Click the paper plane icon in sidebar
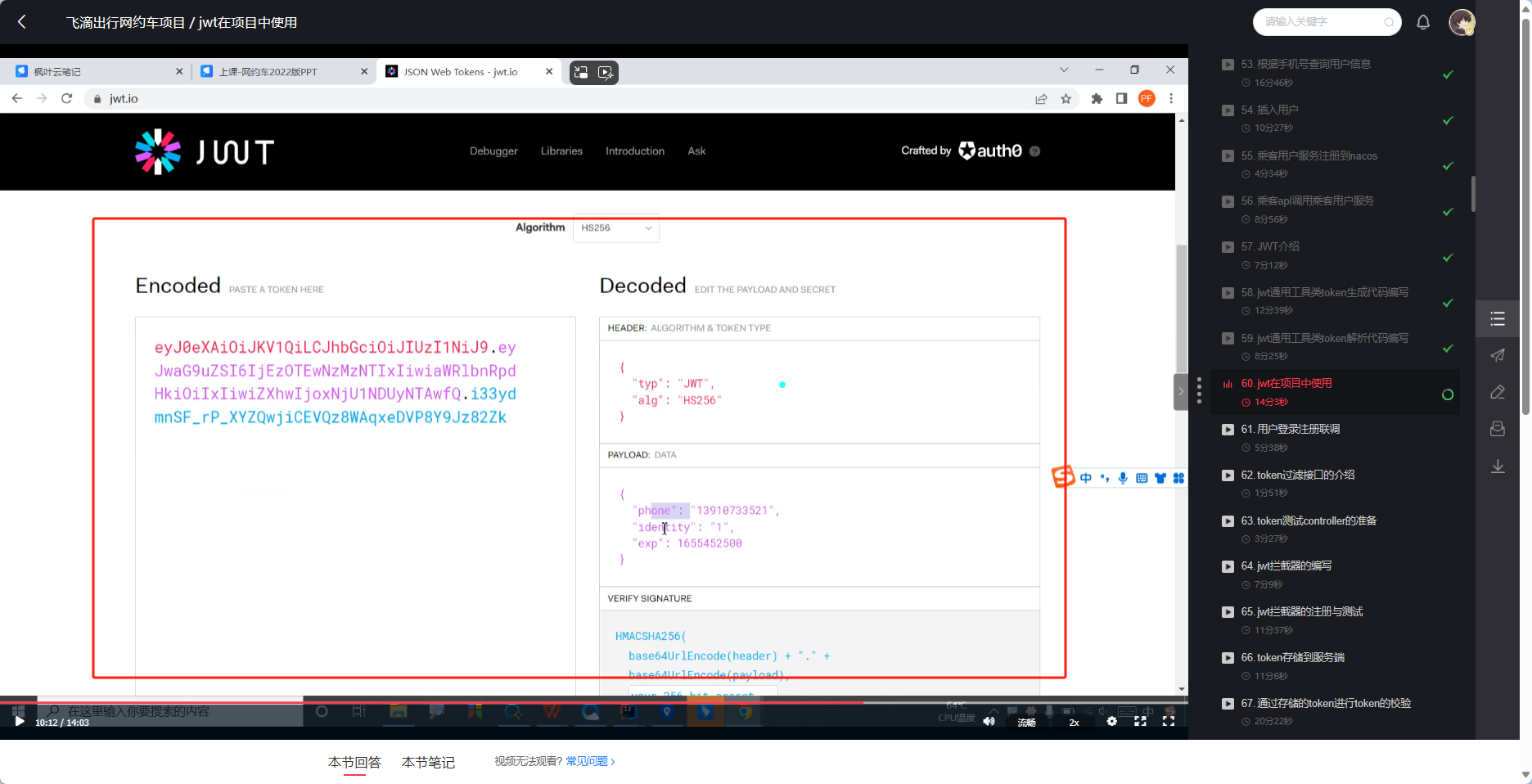 pyautogui.click(x=1497, y=355)
